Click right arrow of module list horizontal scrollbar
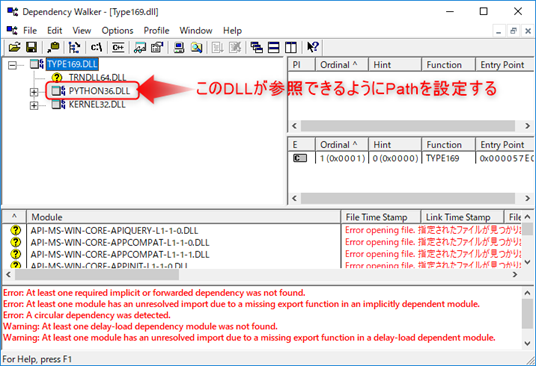This screenshot has height=366, width=536. tap(515, 274)
